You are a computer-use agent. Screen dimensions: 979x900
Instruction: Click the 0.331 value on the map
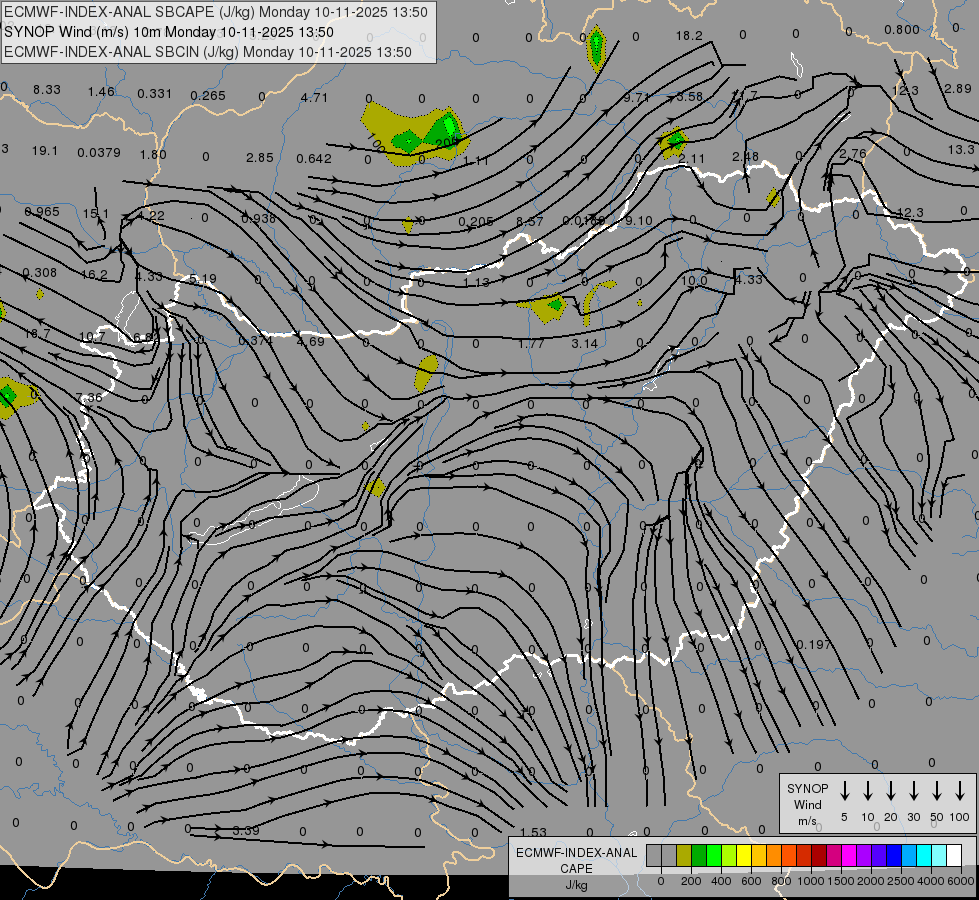coord(154,94)
